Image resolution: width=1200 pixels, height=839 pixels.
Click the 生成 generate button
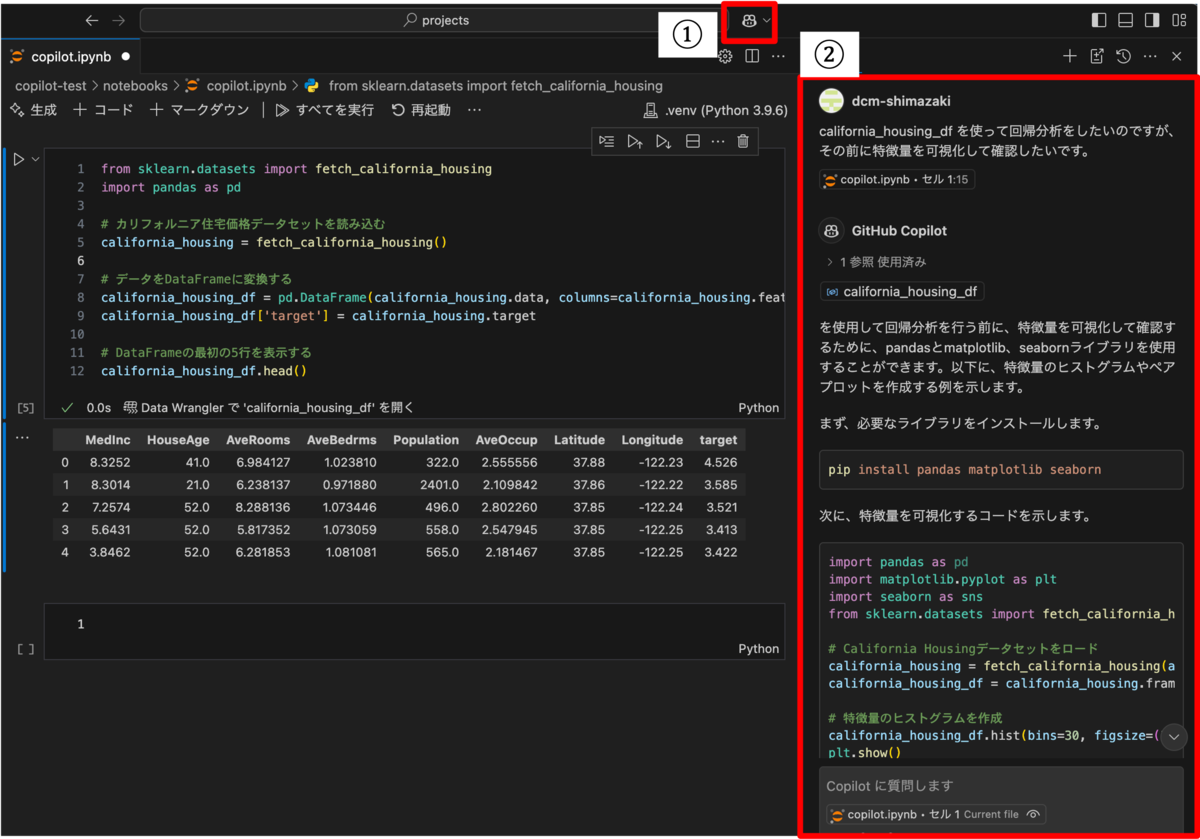pos(33,110)
